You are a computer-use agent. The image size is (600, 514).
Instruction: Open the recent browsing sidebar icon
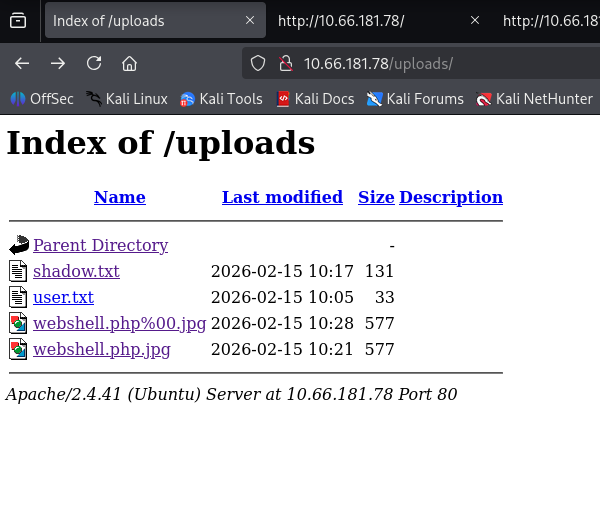pos(18,20)
